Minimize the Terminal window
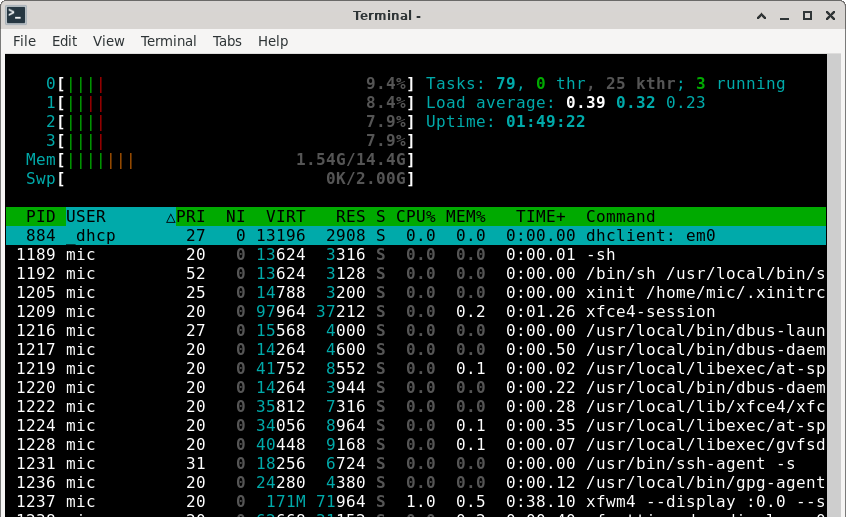Screen dimensions: 866x517 (783, 15)
